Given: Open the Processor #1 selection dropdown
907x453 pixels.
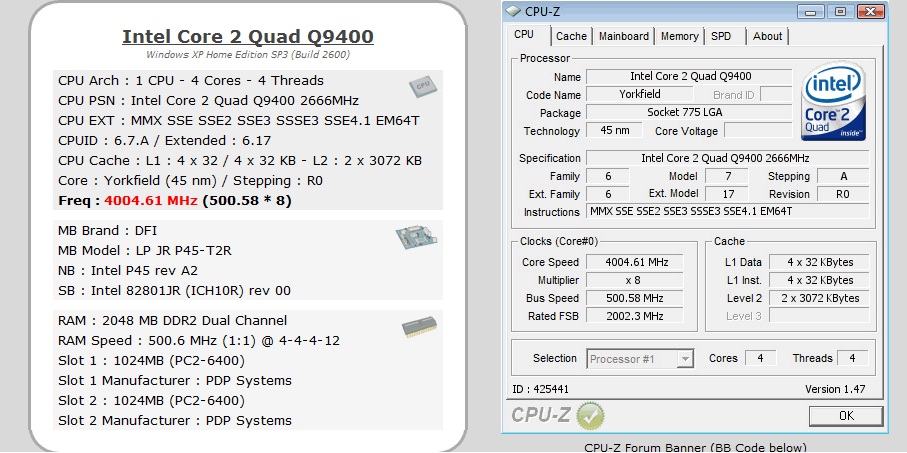Looking at the screenshot, I should 640,359.
